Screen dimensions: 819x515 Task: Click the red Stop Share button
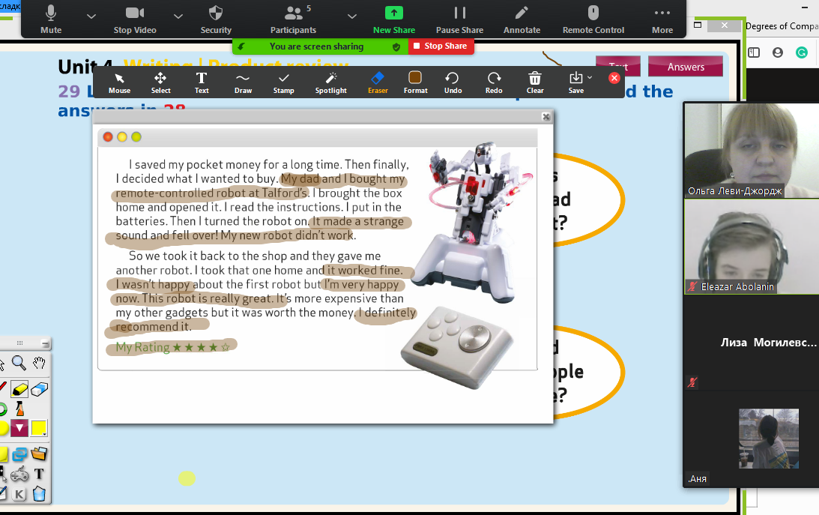click(440, 46)
